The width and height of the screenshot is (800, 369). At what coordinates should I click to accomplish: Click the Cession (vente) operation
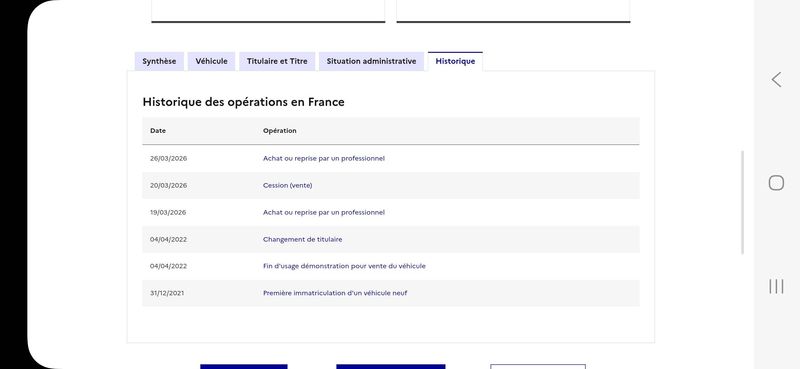287,185
